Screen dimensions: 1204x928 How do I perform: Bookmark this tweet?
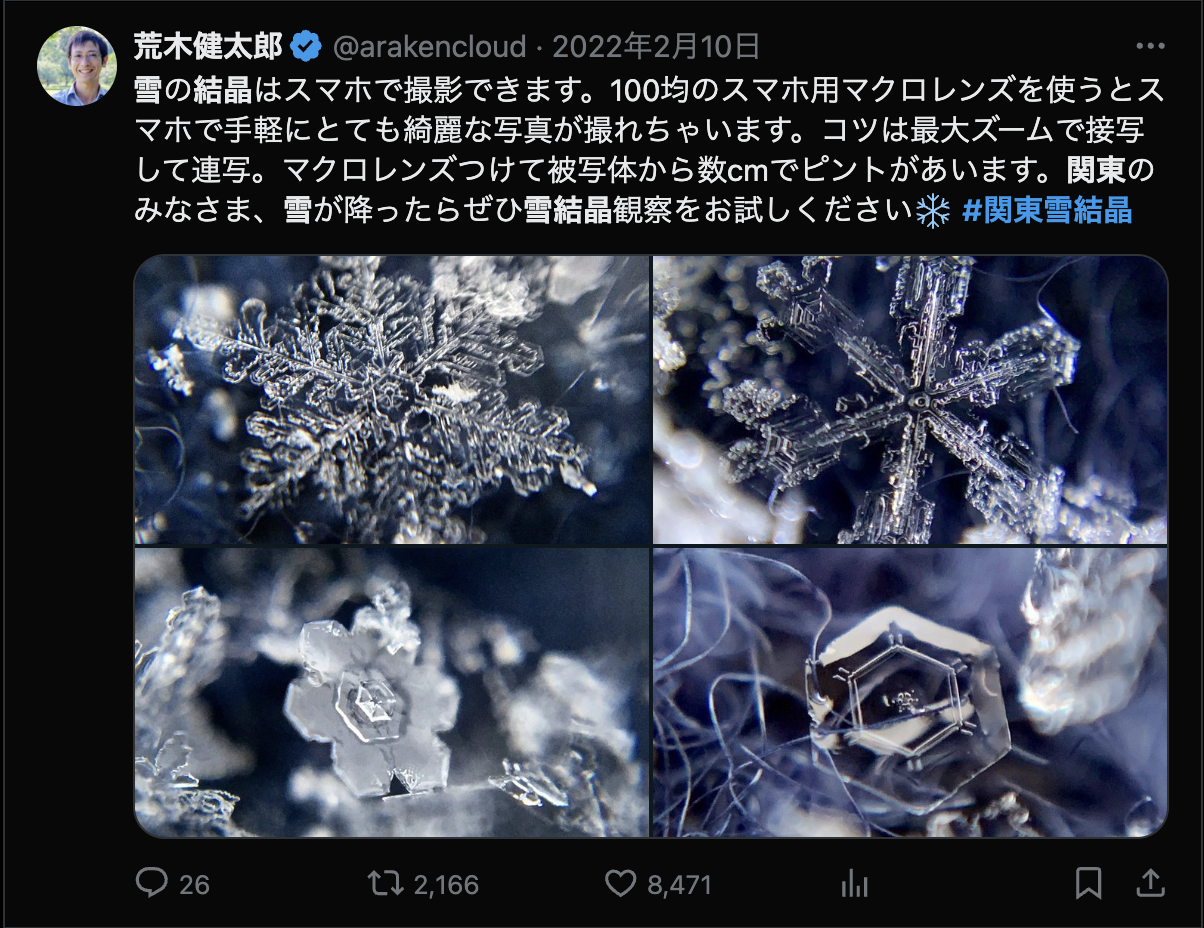(x=1088, y=883)
